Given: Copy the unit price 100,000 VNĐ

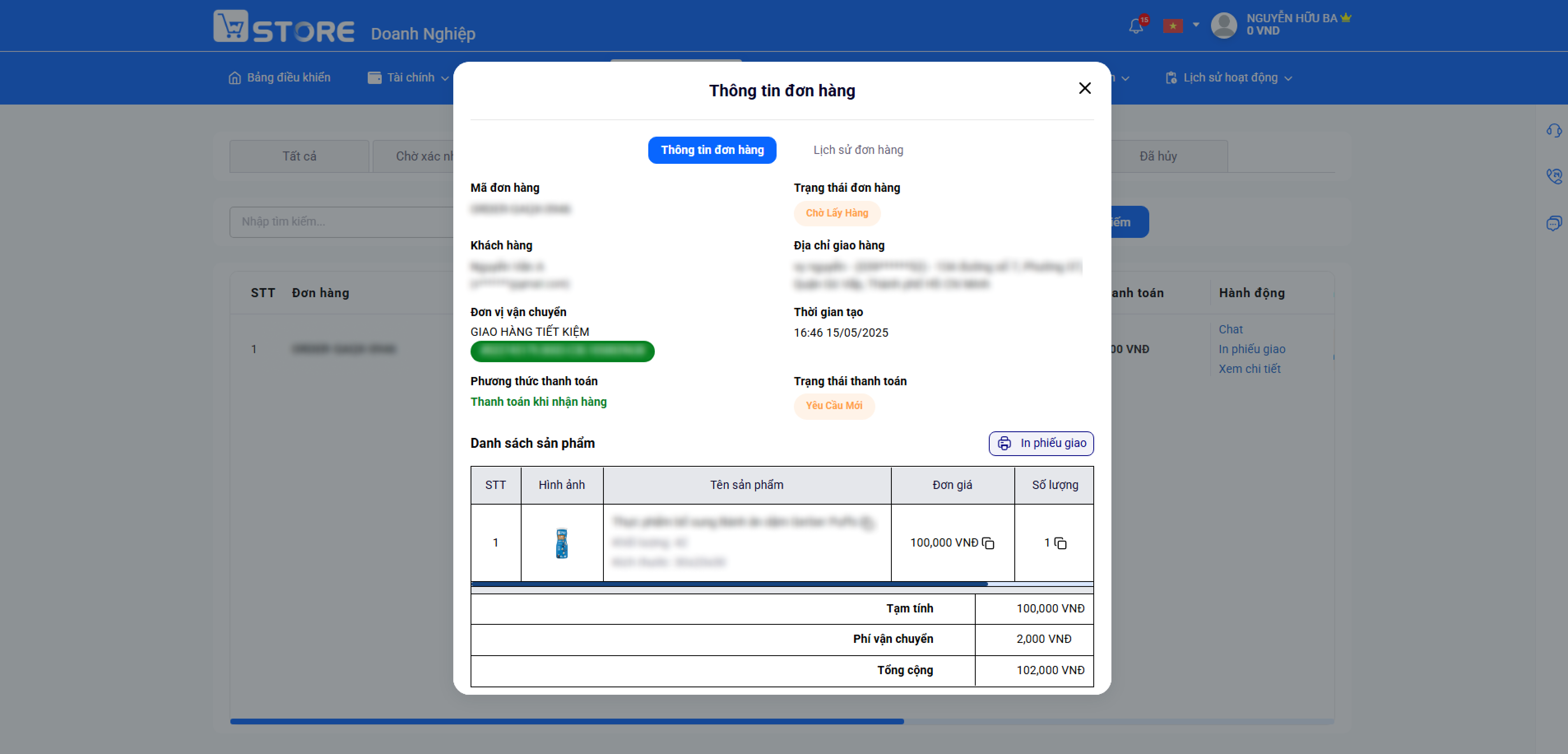Looking at the screenshot, I should 988,543.
